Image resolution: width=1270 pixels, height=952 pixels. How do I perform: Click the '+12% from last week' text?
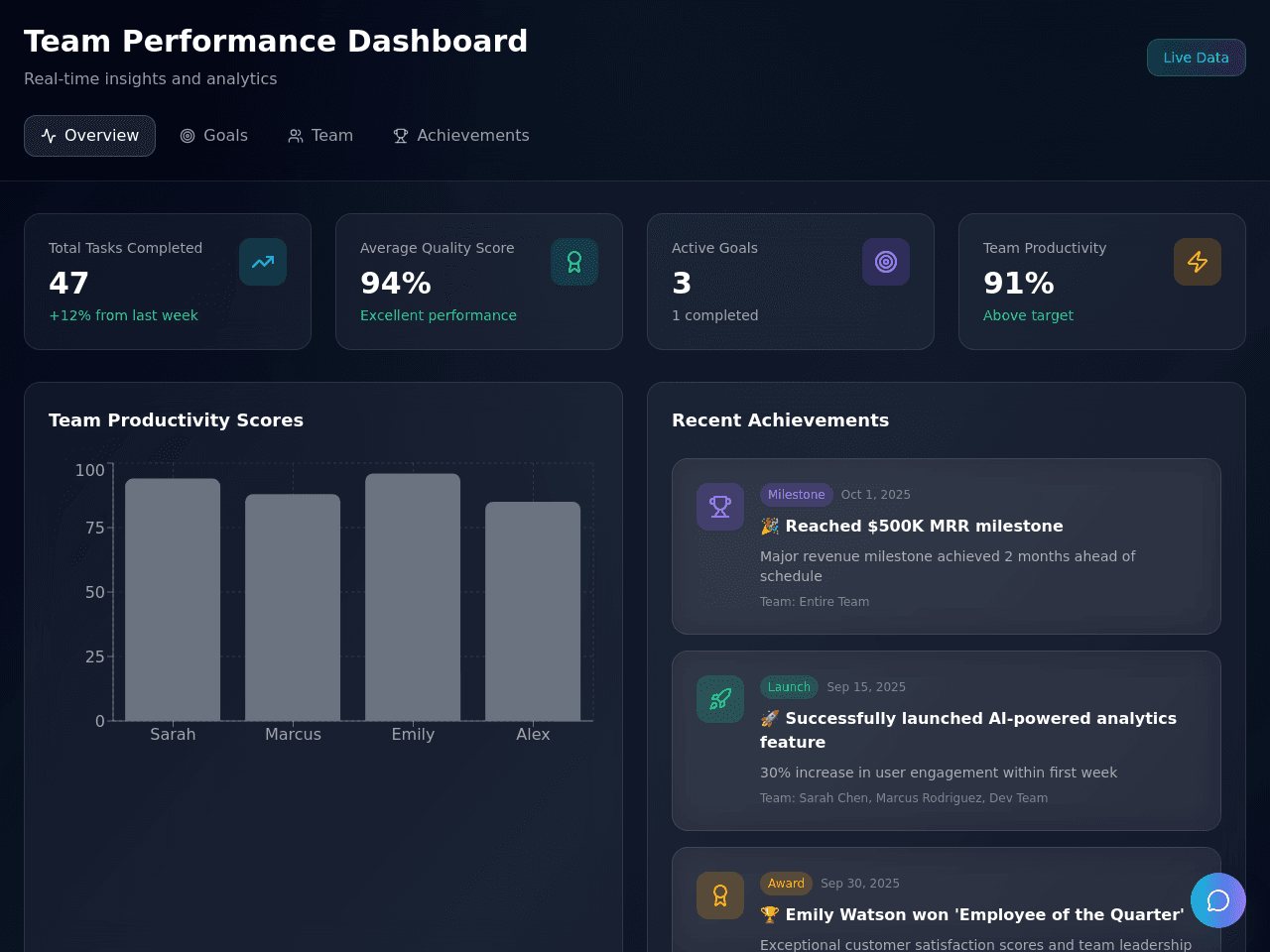tap(123, 315)
